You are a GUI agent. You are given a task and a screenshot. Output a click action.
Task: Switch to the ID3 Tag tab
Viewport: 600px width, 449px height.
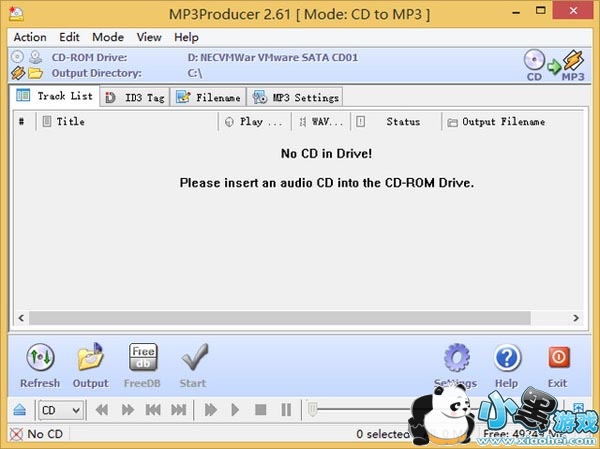135,98
